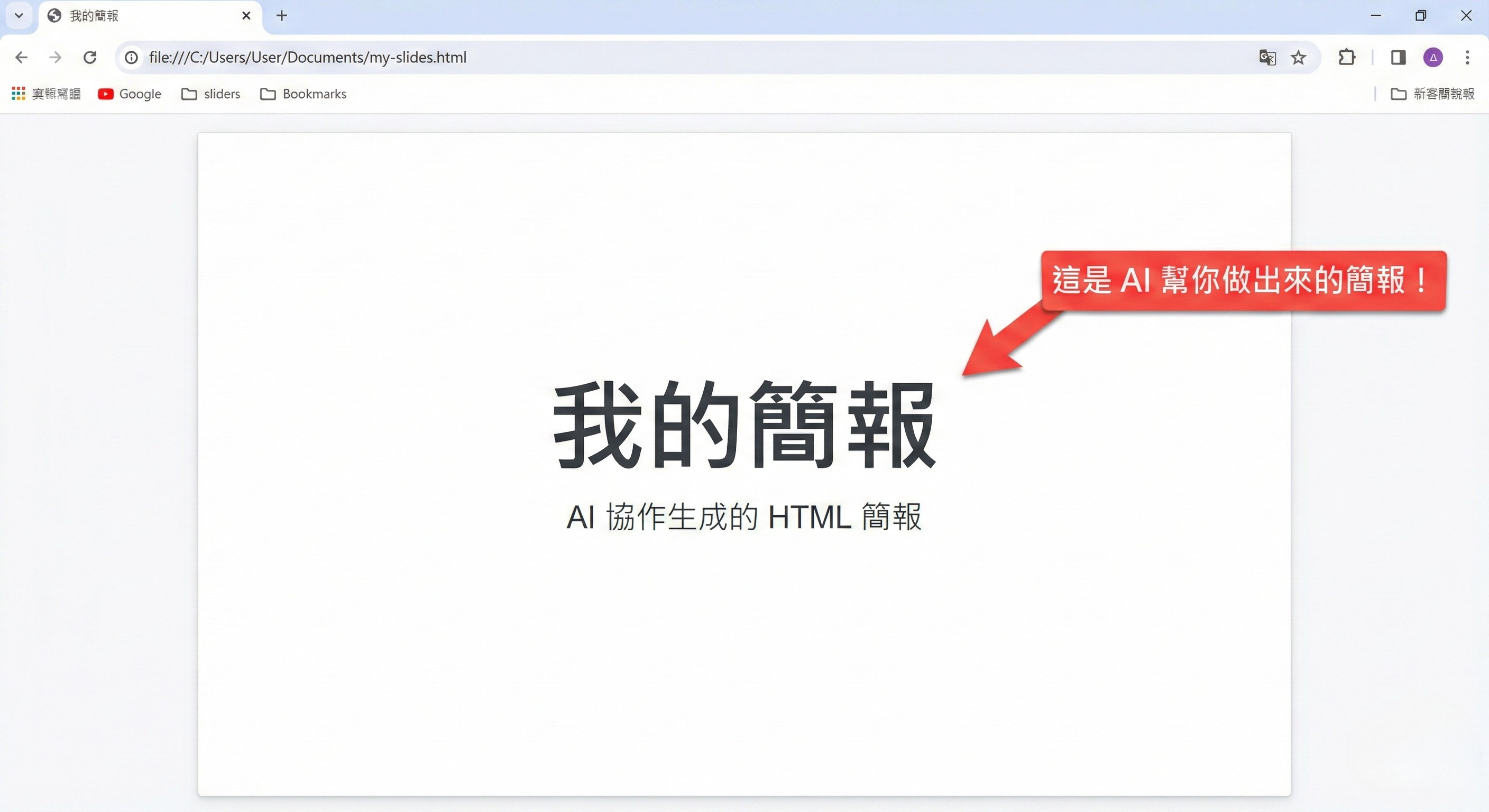Navigate forward in browser history

pyautogui.click(x=55, y=57)
